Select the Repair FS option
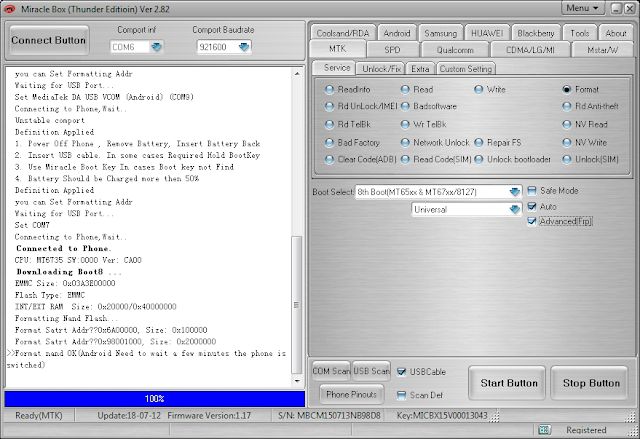 [x=479, y=143]
